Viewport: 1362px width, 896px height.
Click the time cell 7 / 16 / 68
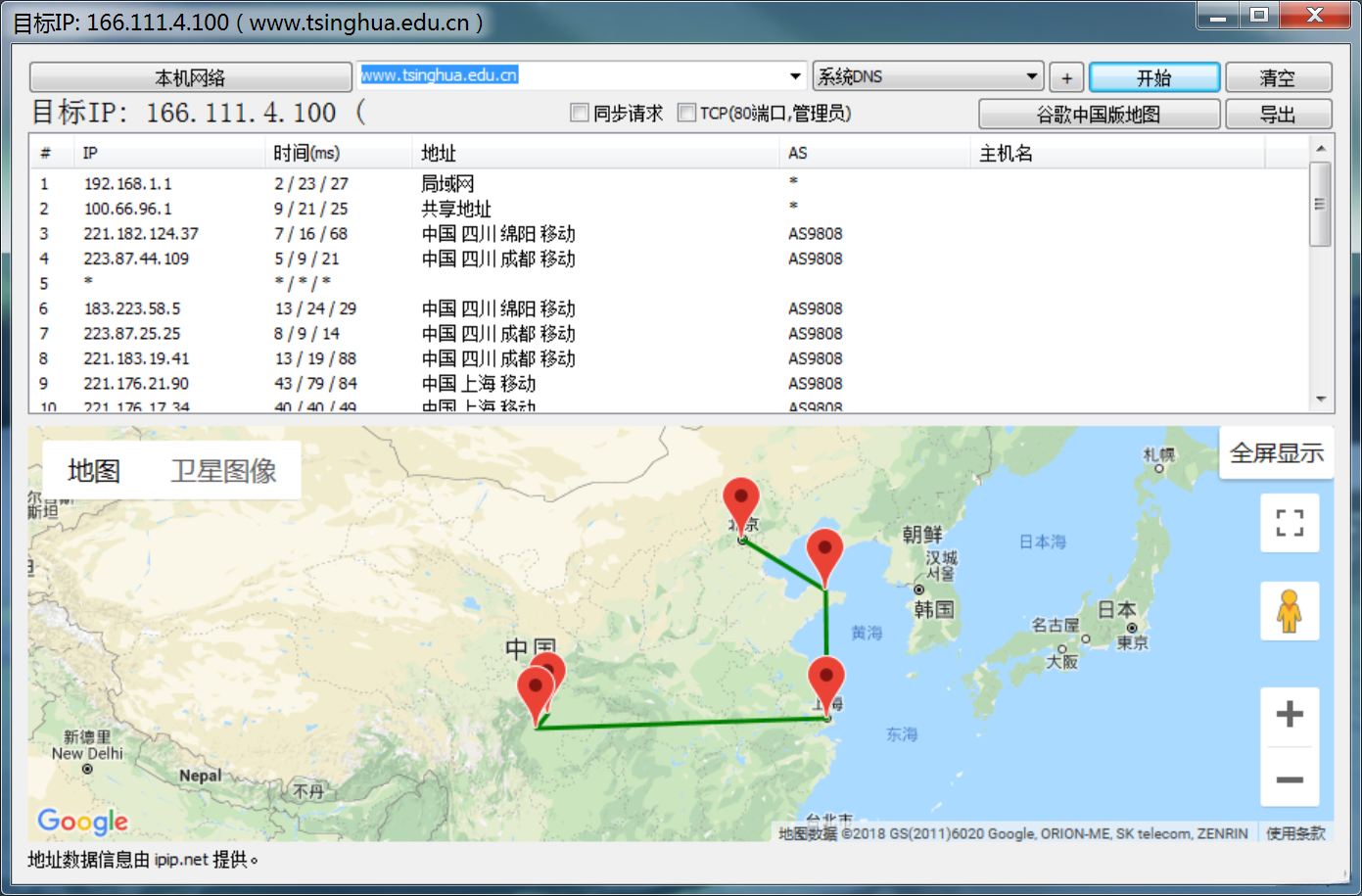pos(311,233)
